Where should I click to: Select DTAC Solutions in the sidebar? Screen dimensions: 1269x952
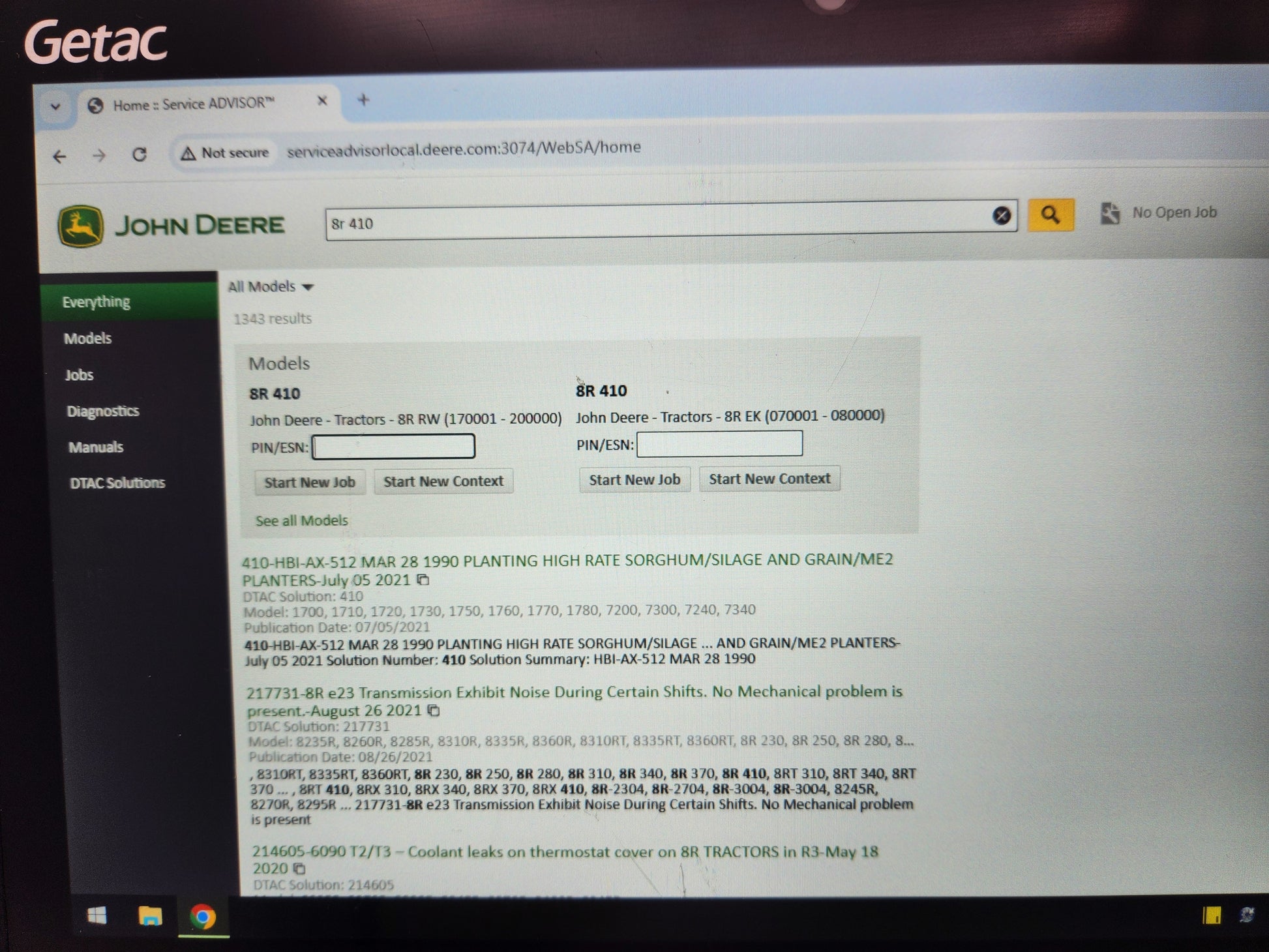coord(117,483)
